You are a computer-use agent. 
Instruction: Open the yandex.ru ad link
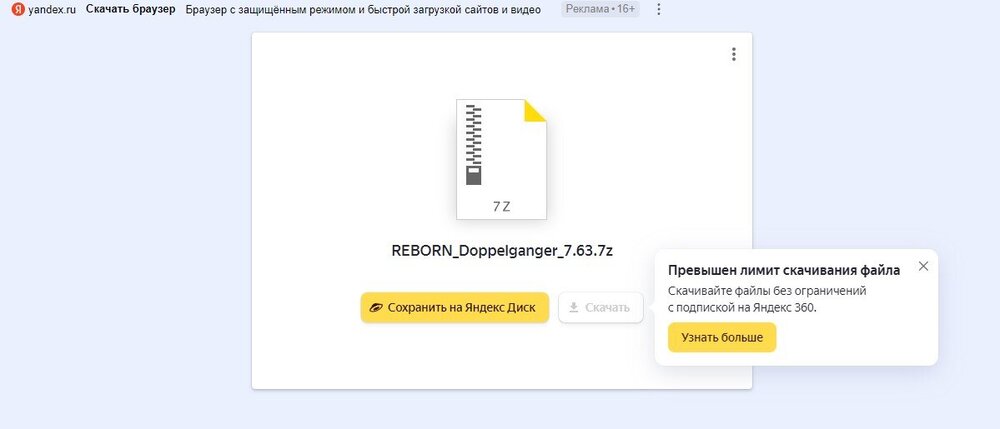(52, 10)
